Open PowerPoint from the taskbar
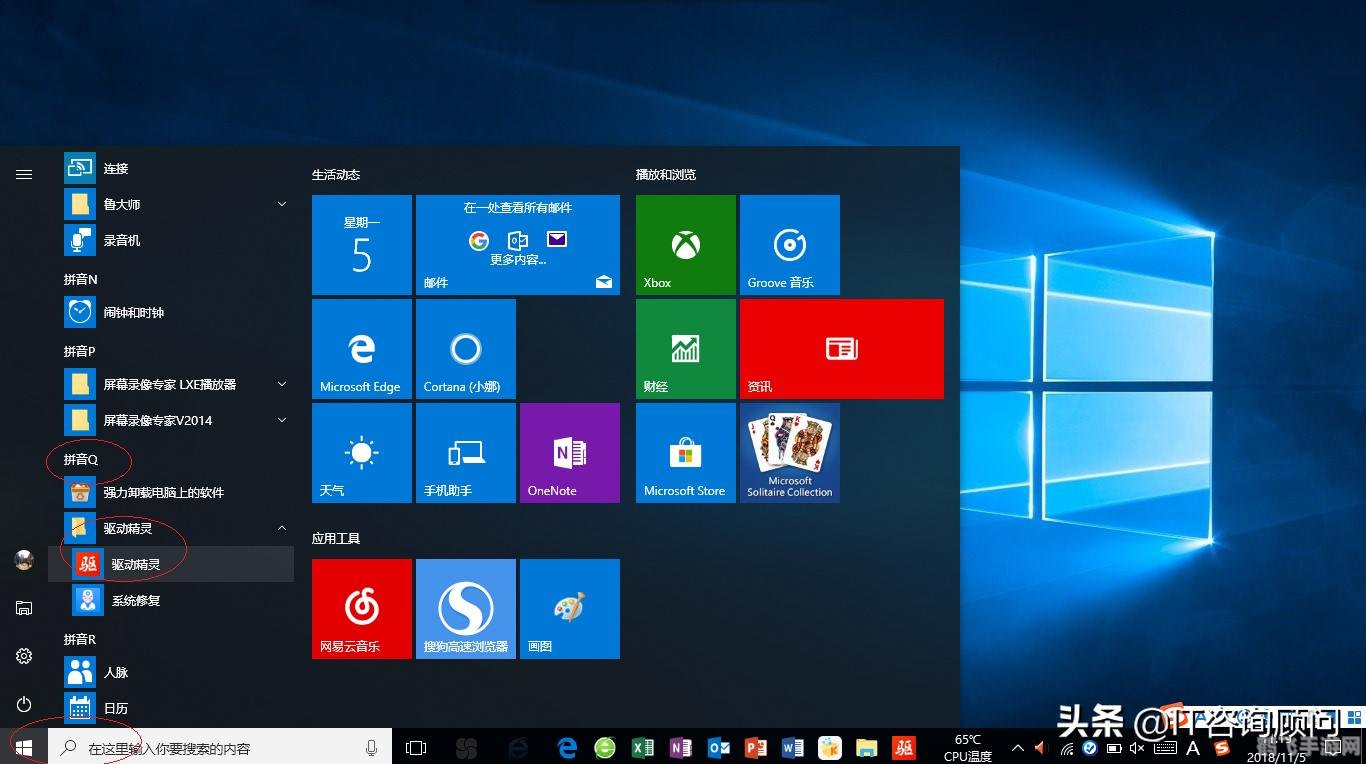The width and height of the screenshot is (1366, 764). [756, 747]
